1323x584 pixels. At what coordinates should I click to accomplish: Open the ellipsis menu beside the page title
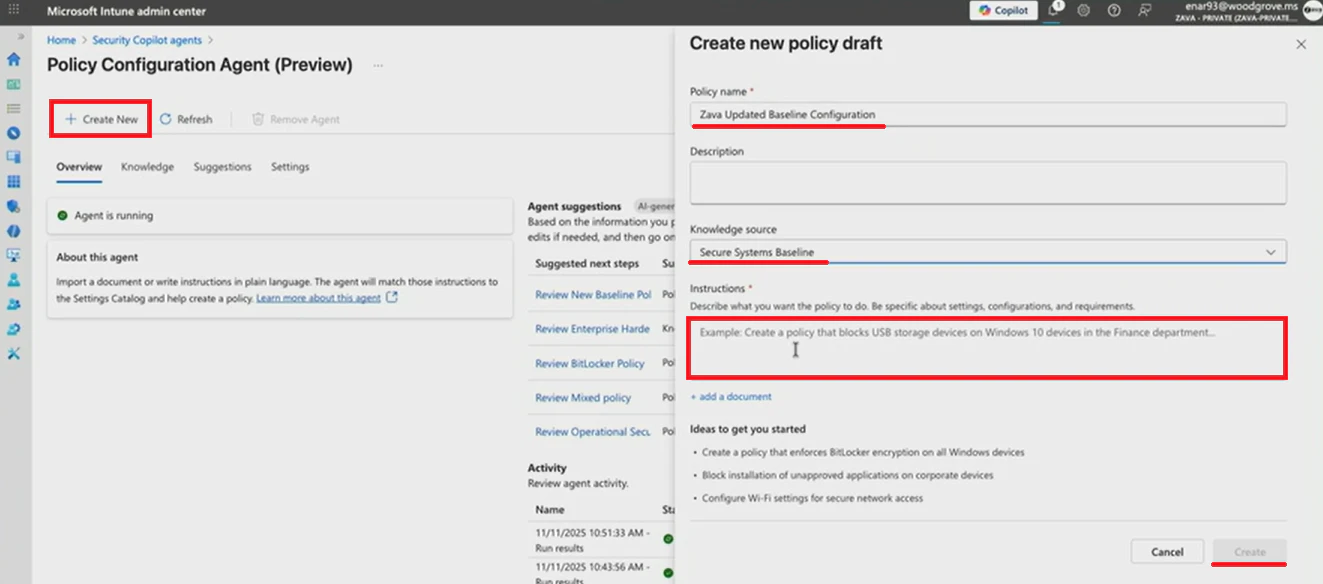pyautogui.click(x=378, y=65)
